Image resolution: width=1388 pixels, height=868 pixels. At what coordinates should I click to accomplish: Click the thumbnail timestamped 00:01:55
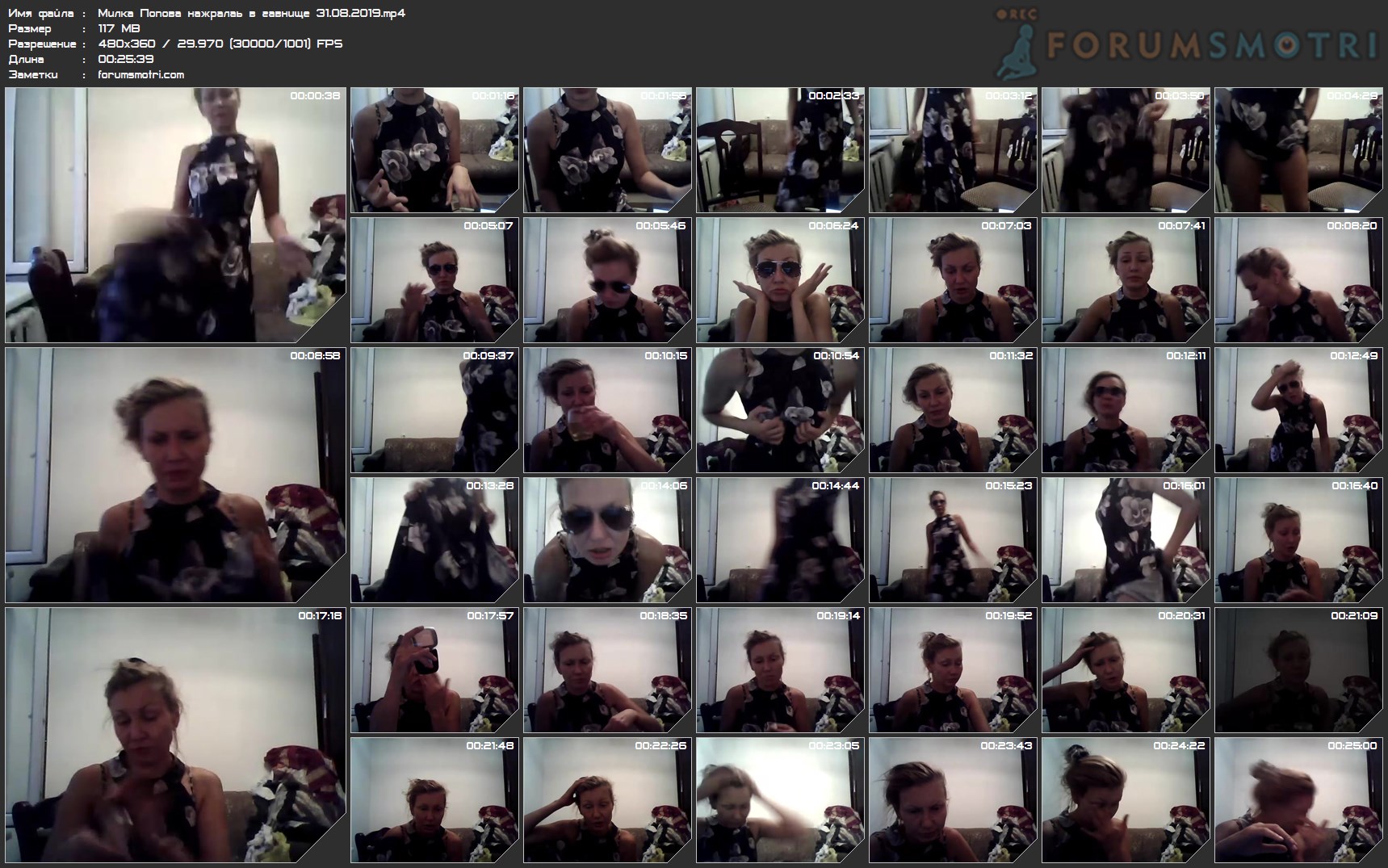point(607,150)
